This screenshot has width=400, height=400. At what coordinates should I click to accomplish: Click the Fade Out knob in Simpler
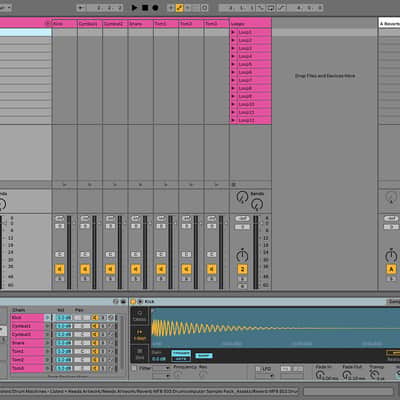(348, 375)
